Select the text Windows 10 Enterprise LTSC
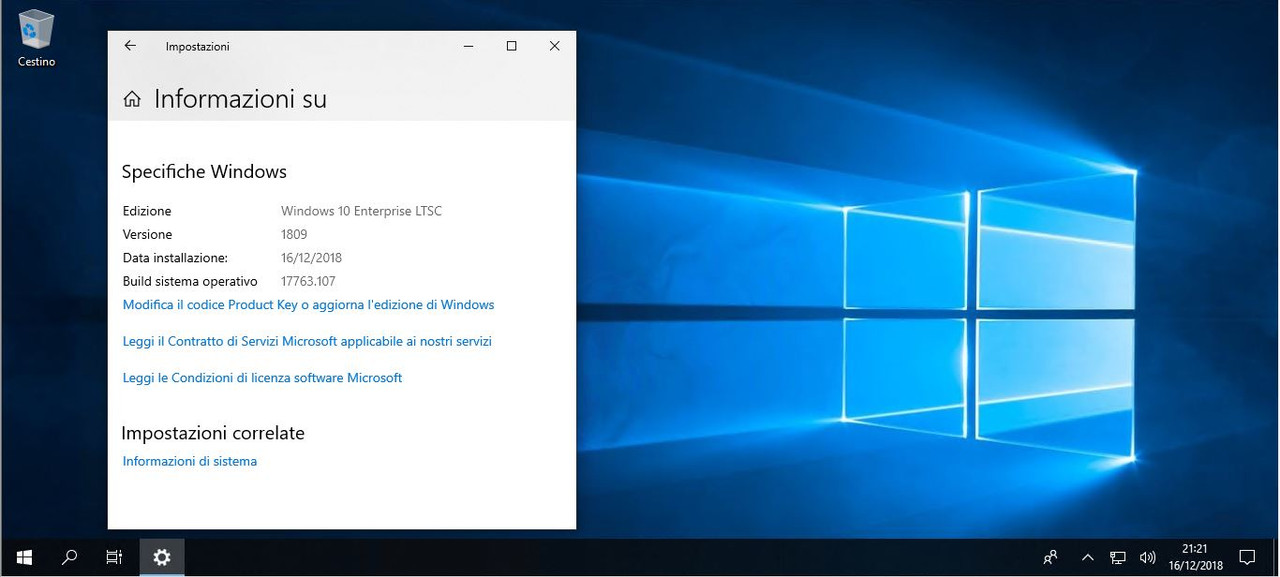1280x577 pixels. pyautogui.click(x=361, y=211)
